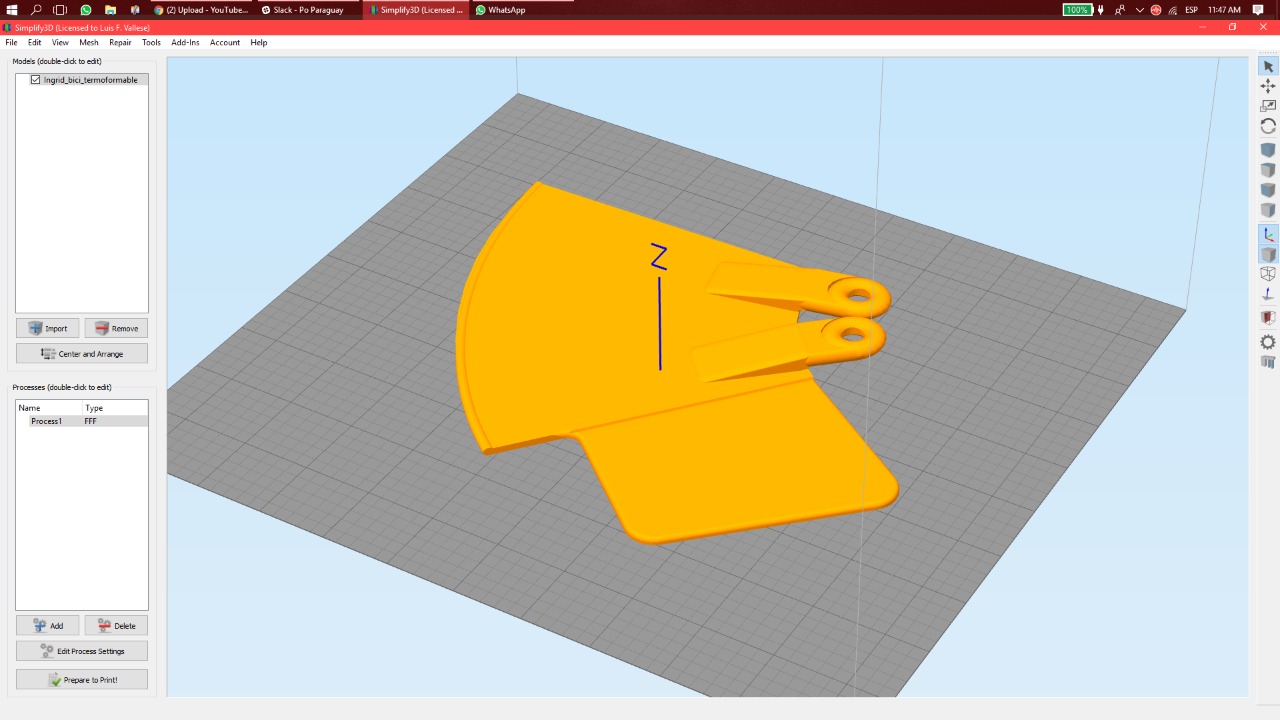Viewport: 1280px width, 720px height.
Task: Switch to top view cube
Action: (x=1268, y=170)
